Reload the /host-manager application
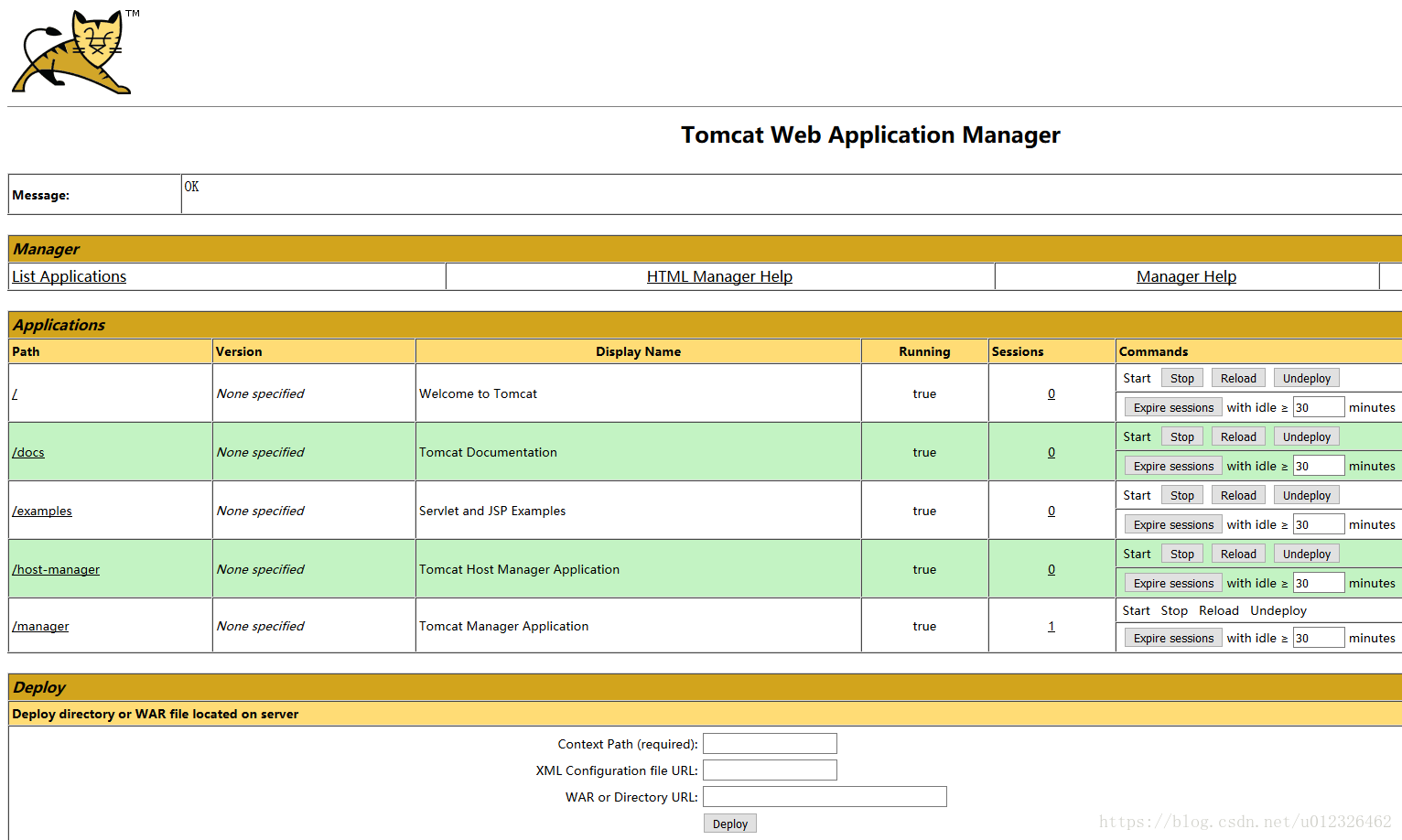The image size is (1402, 840). [1238, 554]
